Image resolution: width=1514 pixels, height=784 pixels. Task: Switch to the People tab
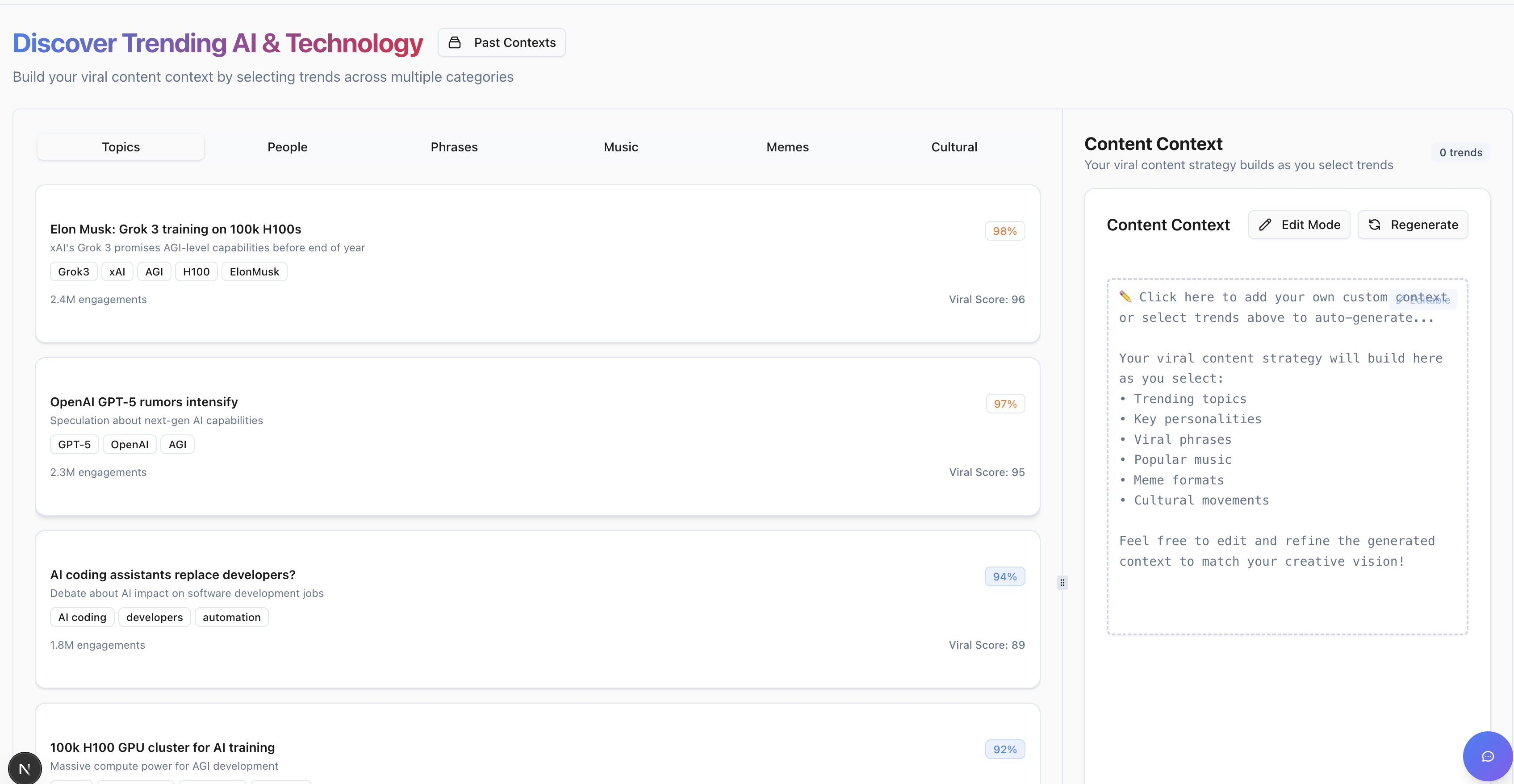point(288,147)
